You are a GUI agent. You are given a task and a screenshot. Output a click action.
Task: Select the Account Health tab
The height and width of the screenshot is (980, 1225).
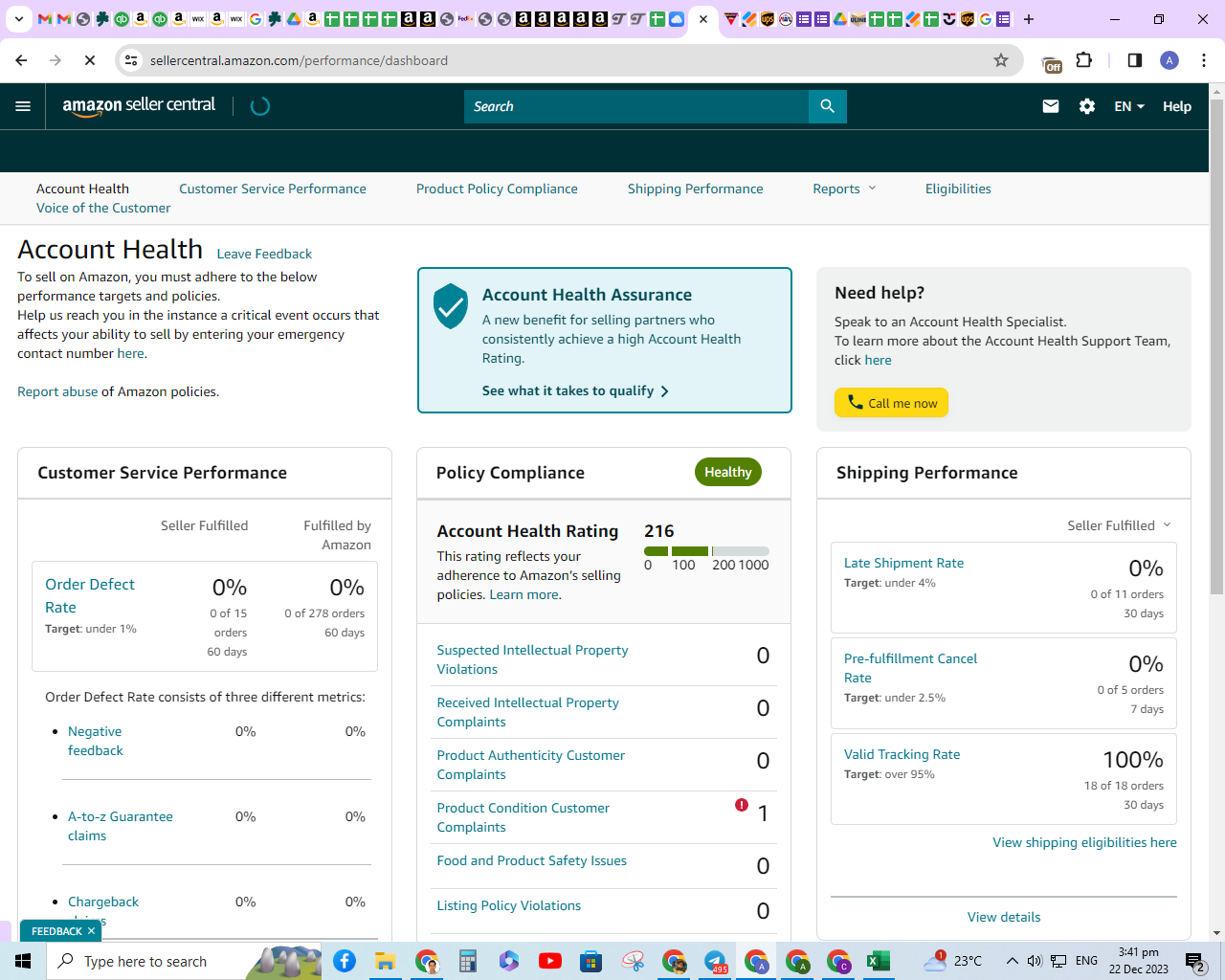click(x=82, y=189)
